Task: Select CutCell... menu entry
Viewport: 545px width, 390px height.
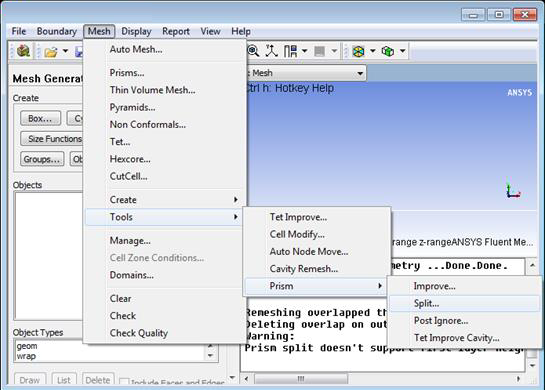Action: 164,176
